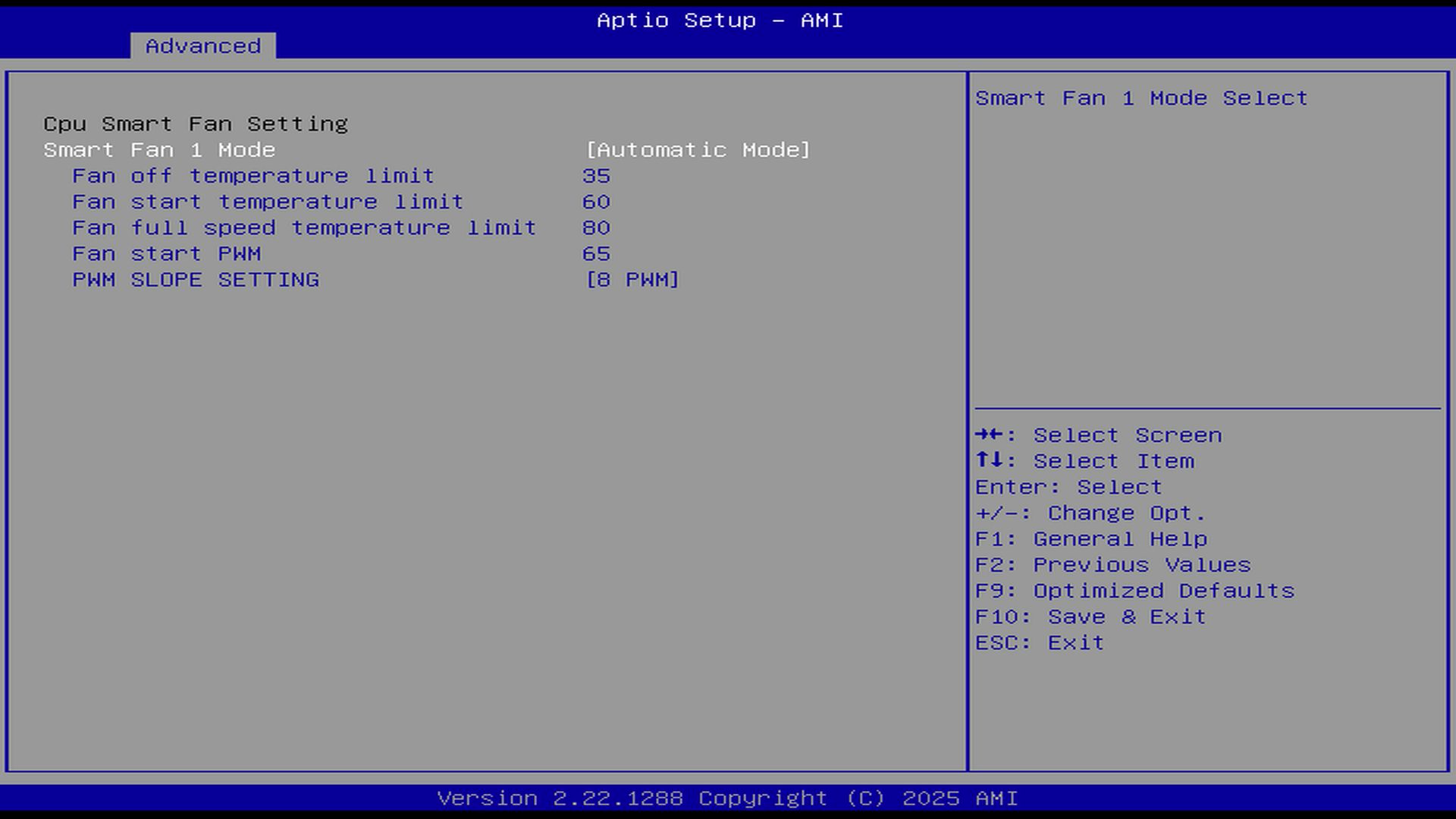Select the PWM SLOPE SETTING label
Viewport: 1456px width, 819px height.
coord(196,280)
